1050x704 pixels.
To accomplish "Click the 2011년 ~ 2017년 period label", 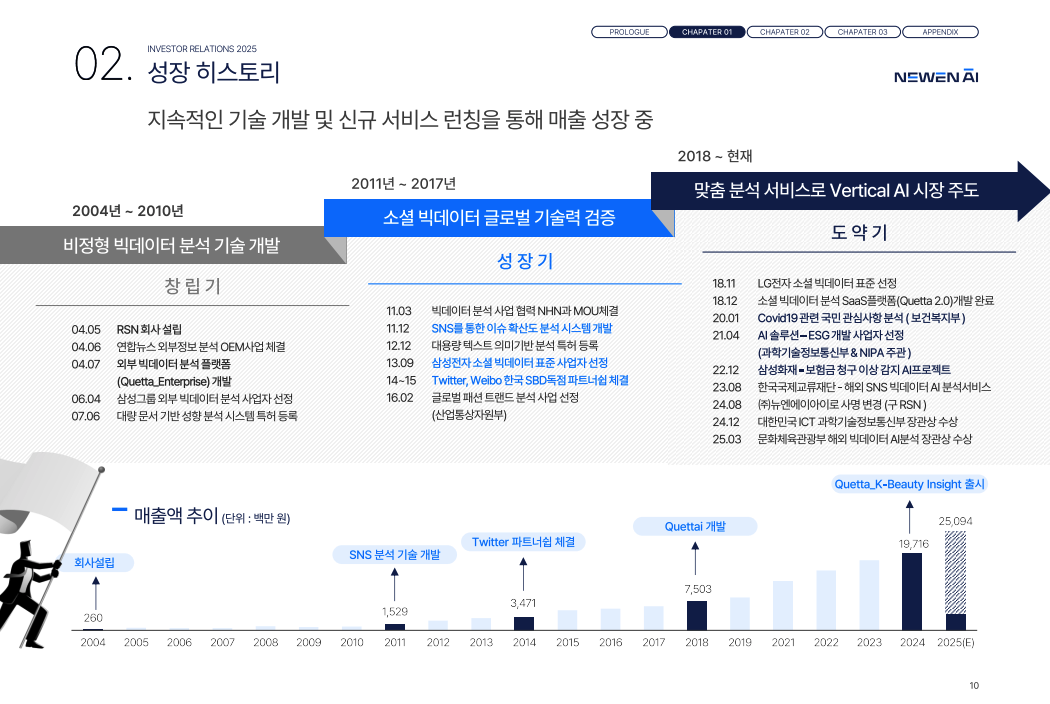I will pos(404,184).
